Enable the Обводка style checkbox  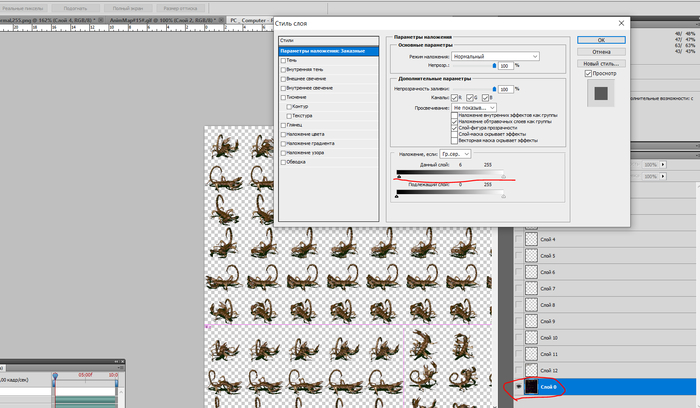coord(283,162)
